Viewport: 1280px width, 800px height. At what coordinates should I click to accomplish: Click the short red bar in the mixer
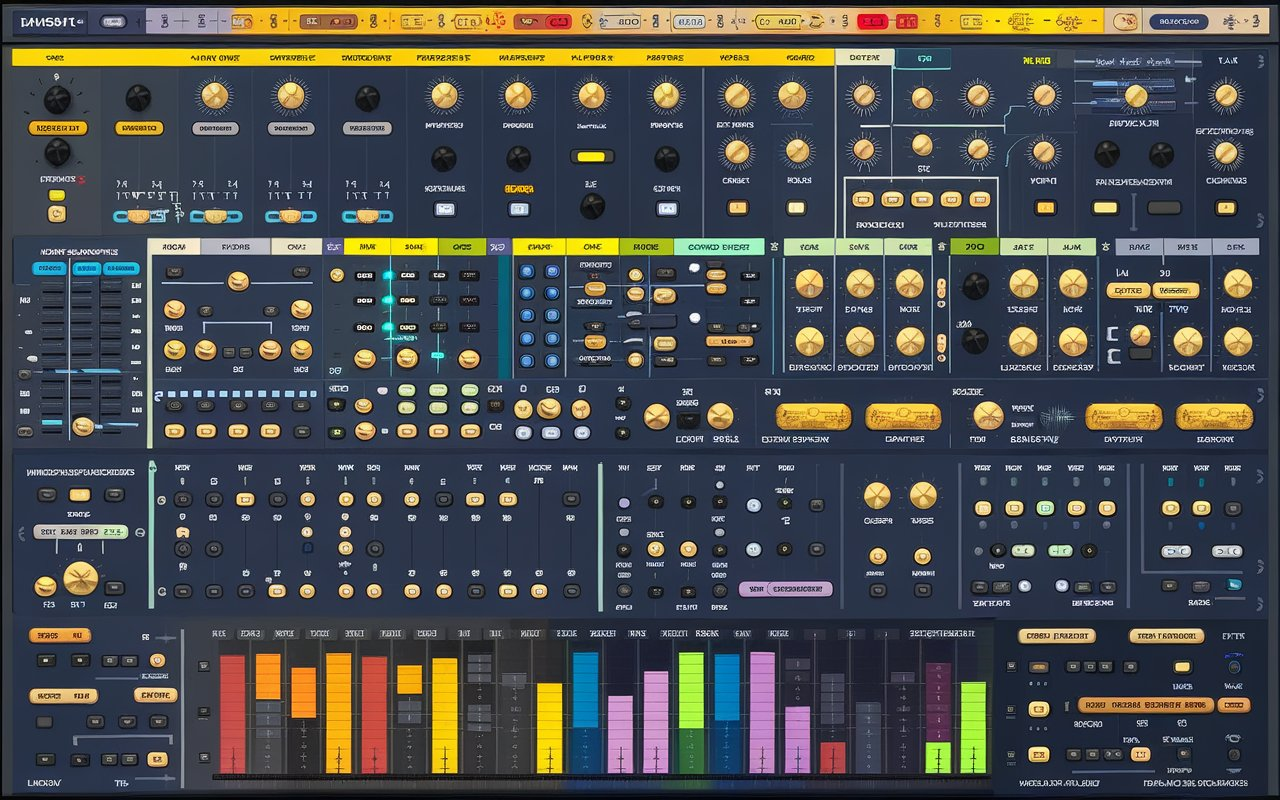[x=833, y=757]
